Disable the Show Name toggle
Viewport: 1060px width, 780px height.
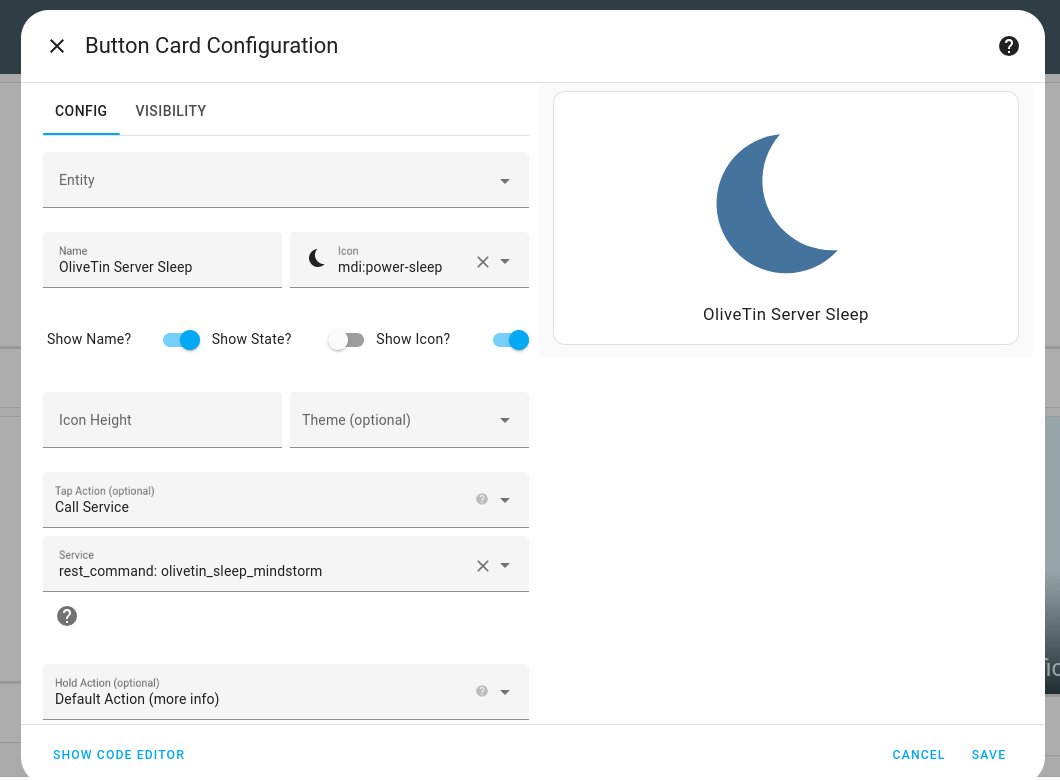tap(181, 340)
